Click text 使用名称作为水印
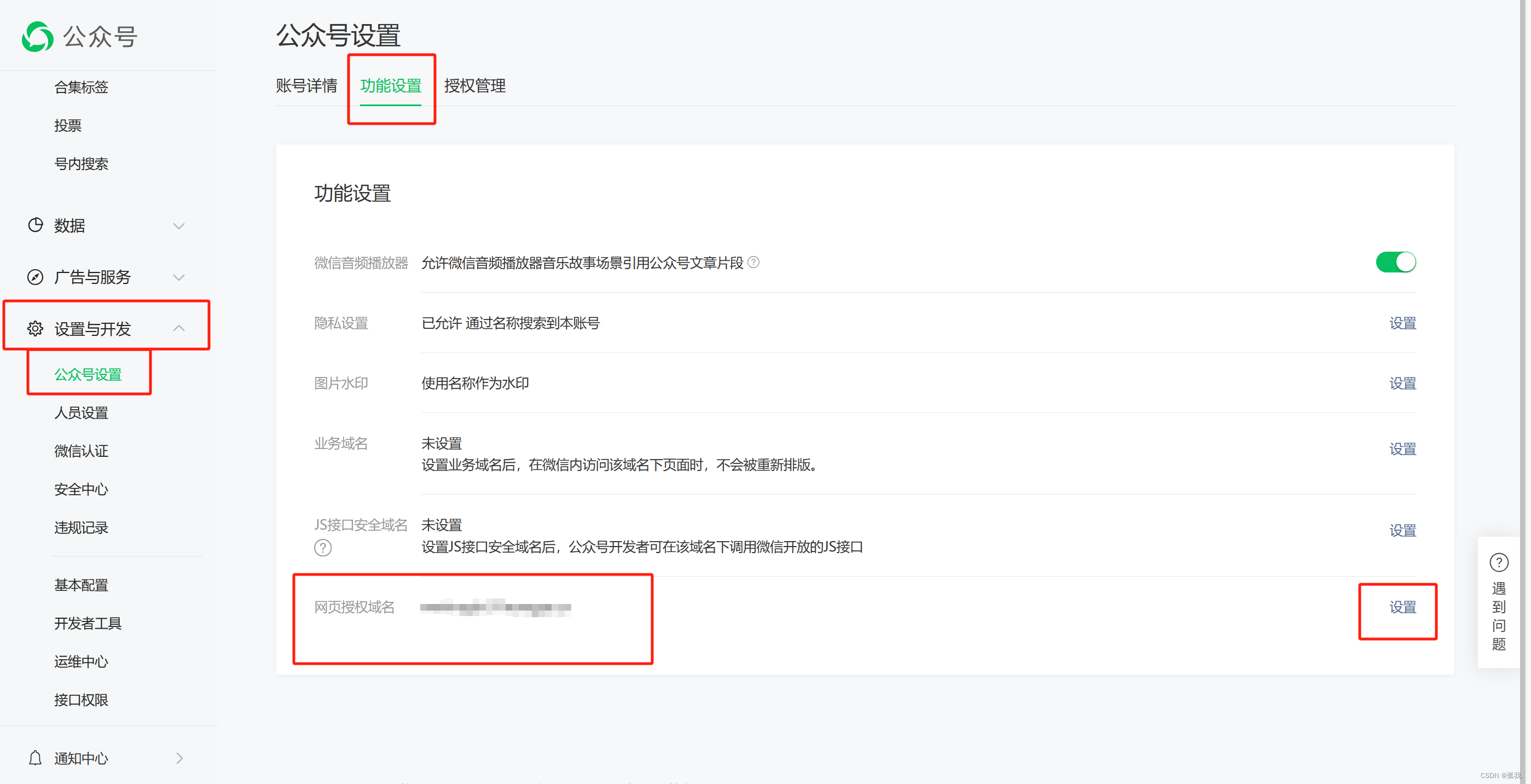 pos(475,384)
